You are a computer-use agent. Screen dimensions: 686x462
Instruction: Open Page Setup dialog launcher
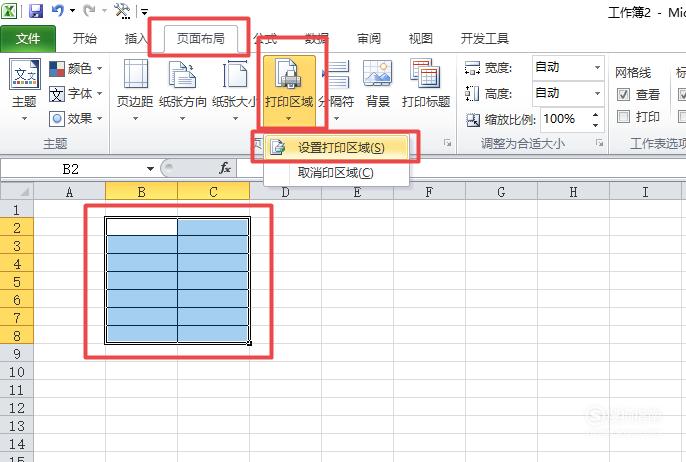(447, 143)
